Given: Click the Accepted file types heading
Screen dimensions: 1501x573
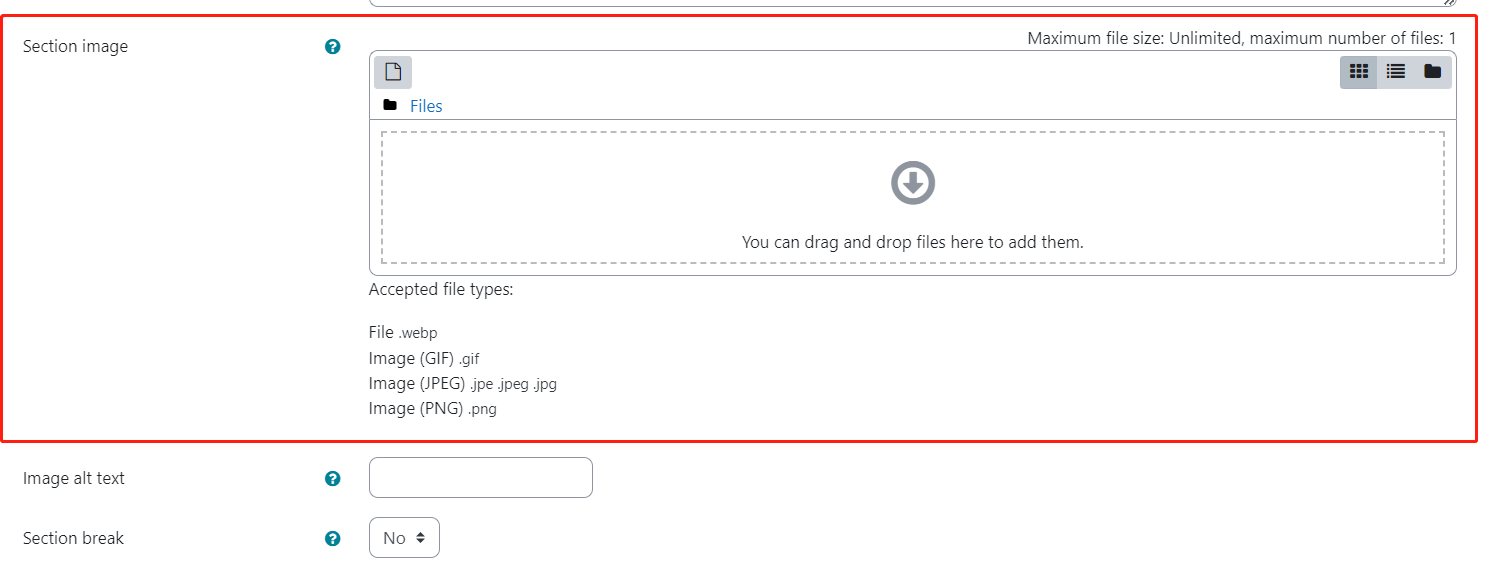Looking at the screenshot, I should [440, 290].
